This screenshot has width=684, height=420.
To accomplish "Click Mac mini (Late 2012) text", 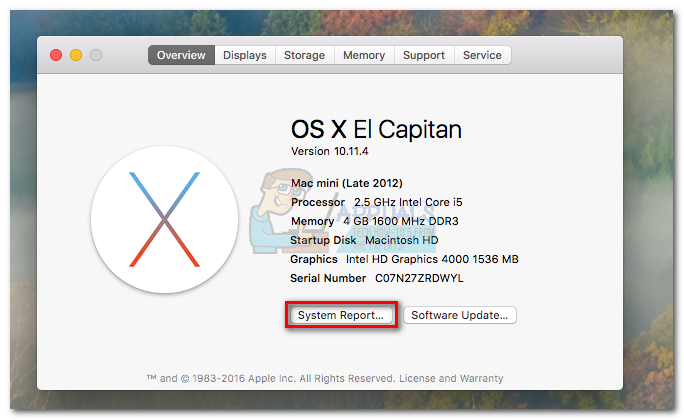I will pos(347,183).
